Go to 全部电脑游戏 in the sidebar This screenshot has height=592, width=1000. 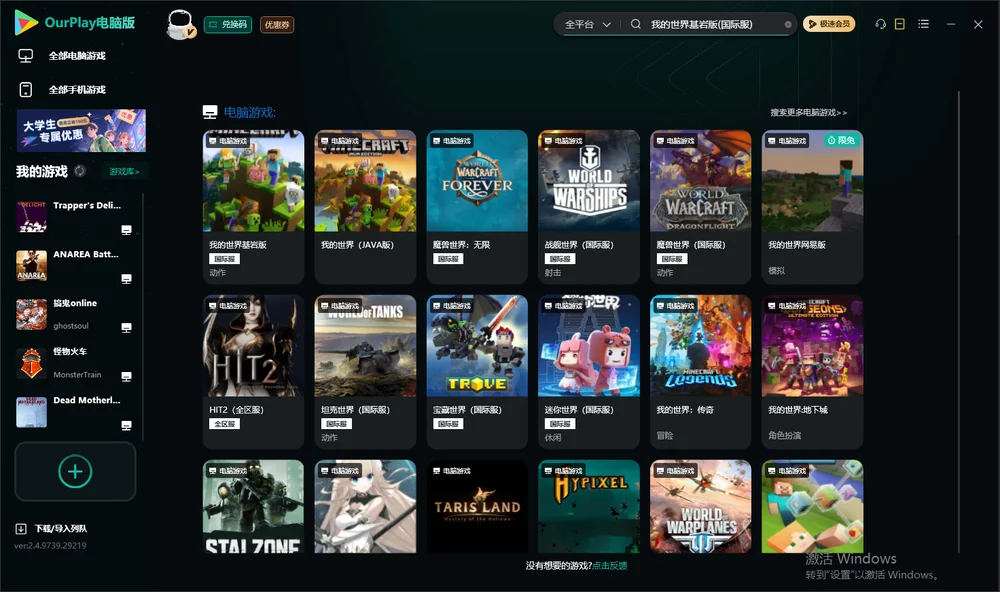[62, 56]
